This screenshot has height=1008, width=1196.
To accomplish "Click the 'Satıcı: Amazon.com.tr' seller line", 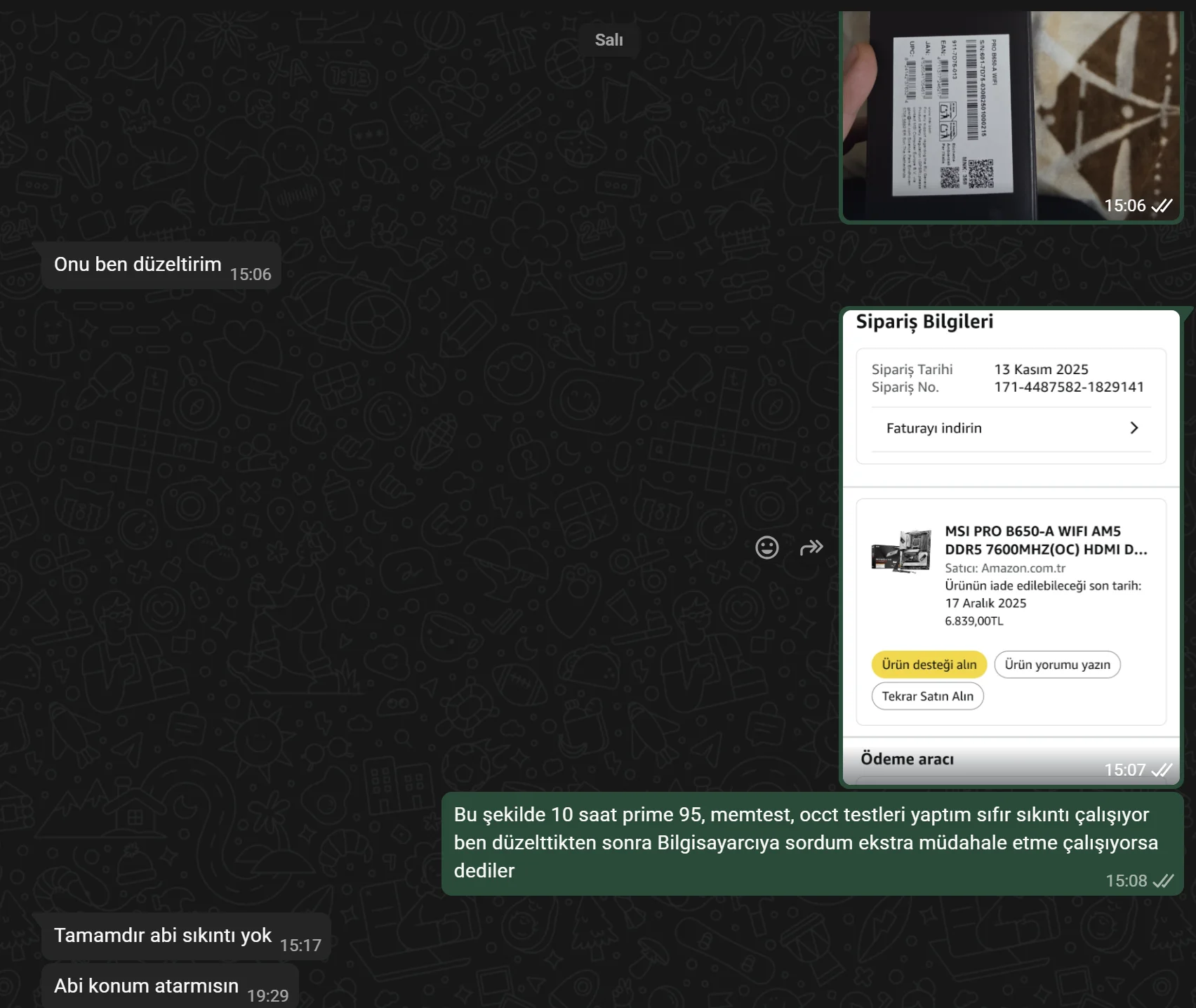I will tap(1005, 569).
